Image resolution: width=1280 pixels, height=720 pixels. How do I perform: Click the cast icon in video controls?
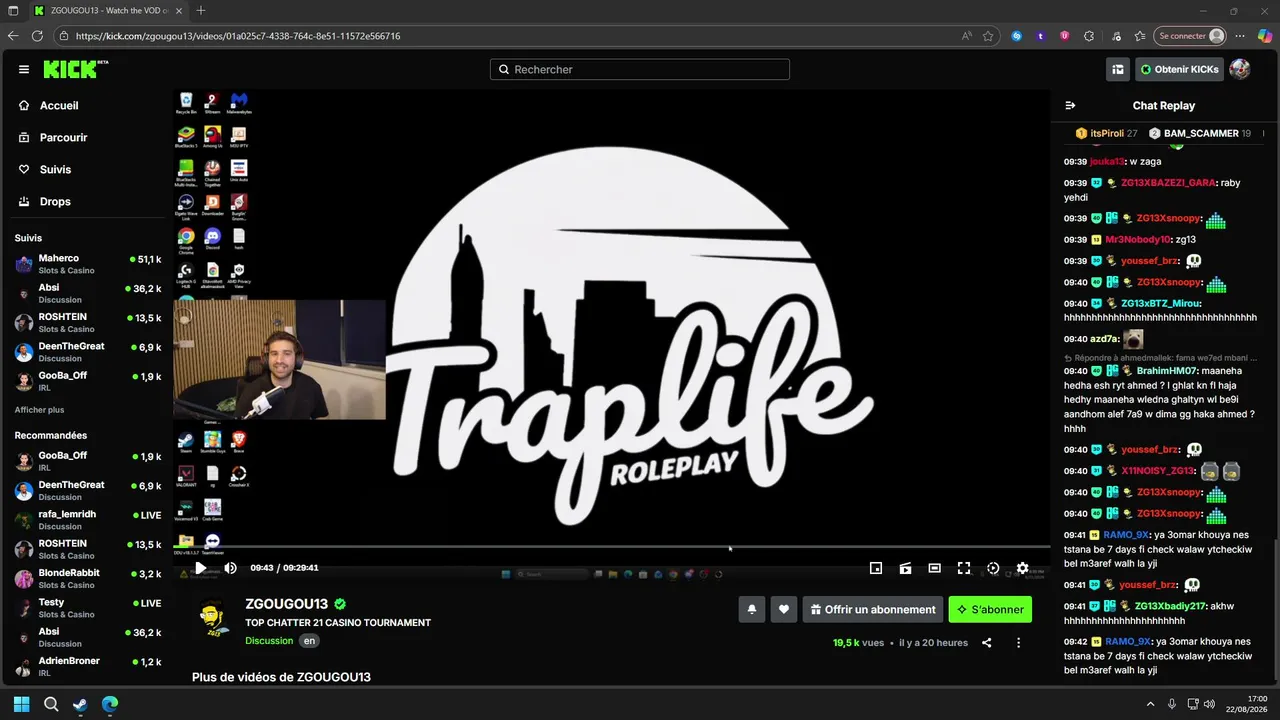pos(905,568)
